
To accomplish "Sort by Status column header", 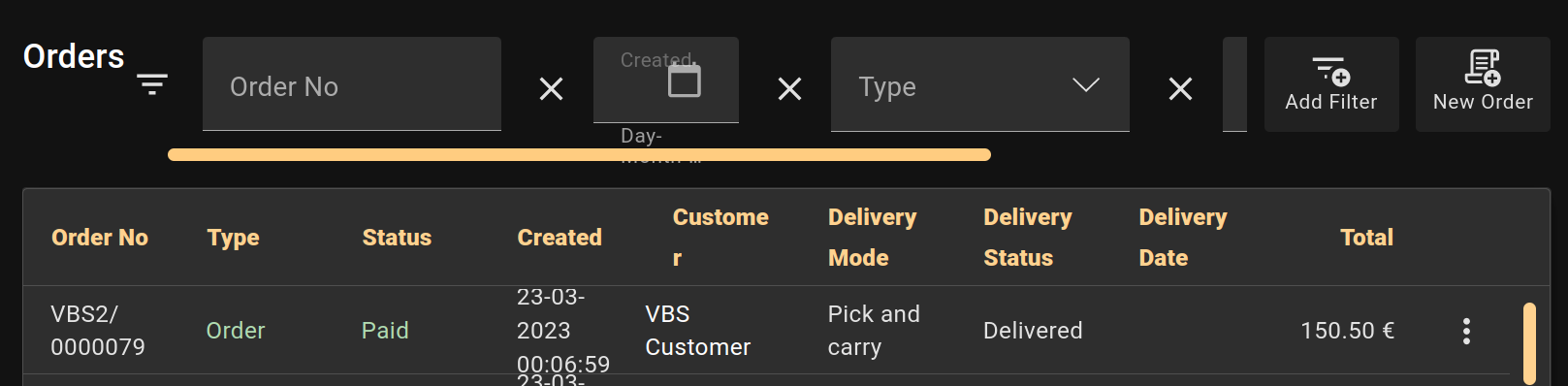I will coord(397,238).
